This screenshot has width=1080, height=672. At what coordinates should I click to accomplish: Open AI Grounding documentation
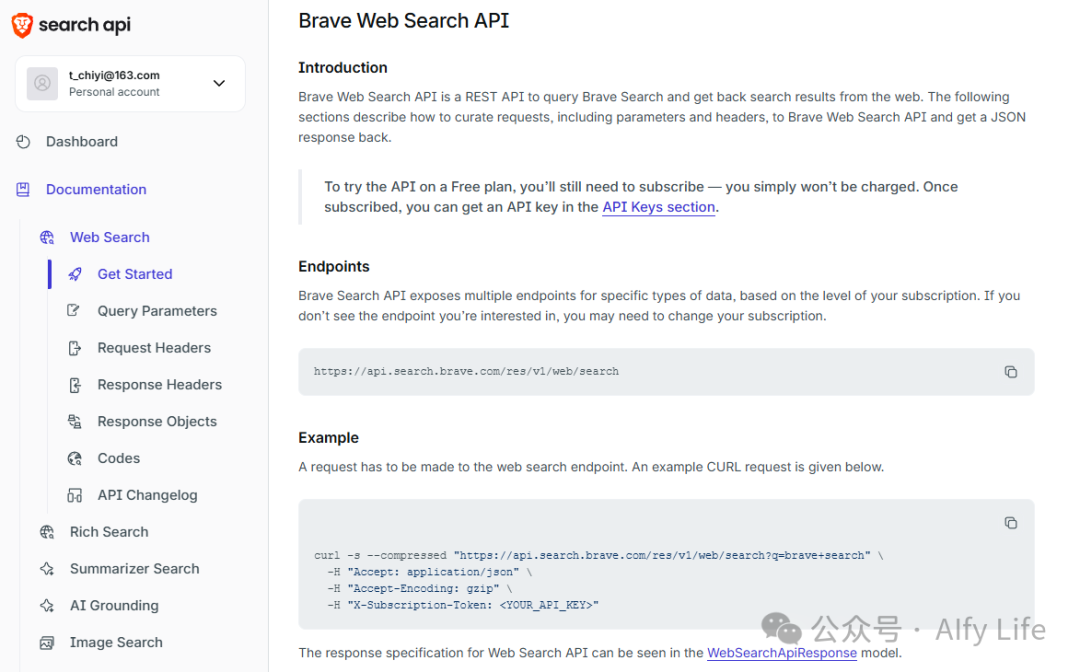click(114, 606)
